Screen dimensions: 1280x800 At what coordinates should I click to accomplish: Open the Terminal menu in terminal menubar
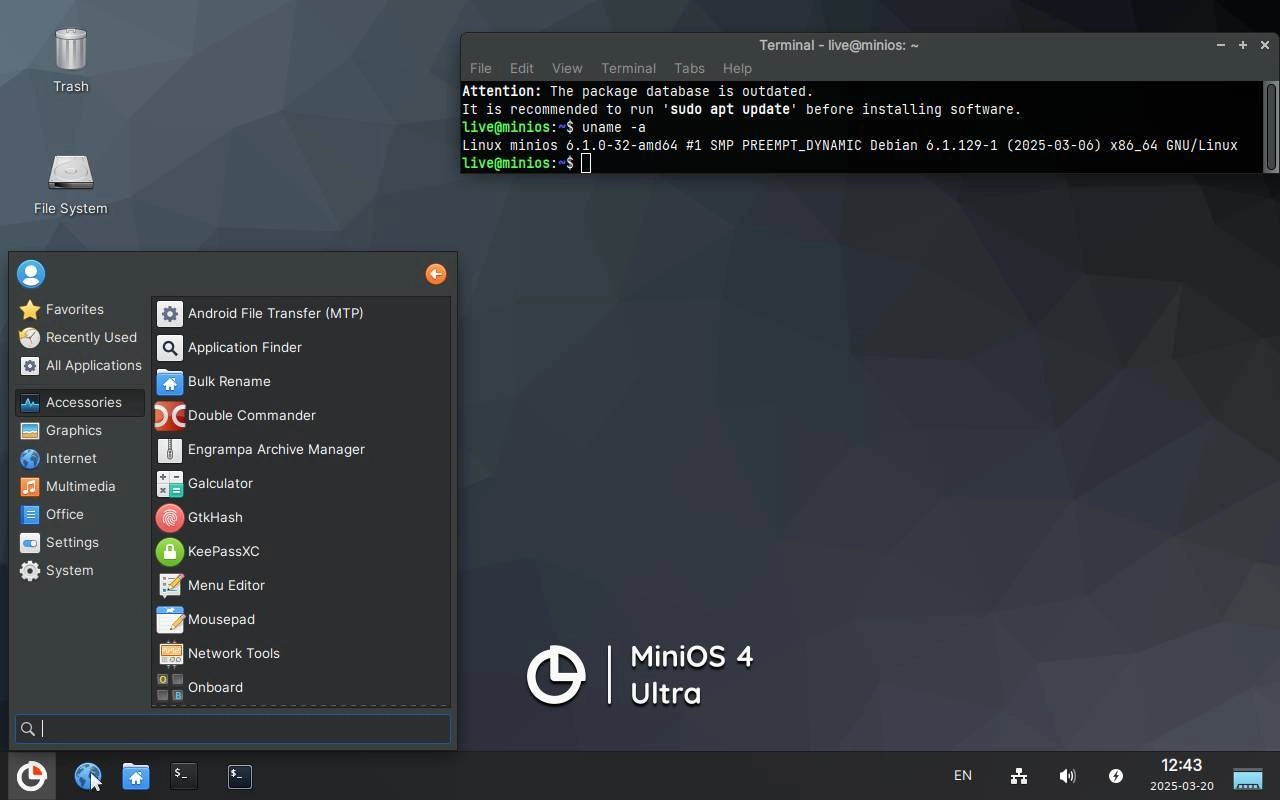(x=628, y=68)
